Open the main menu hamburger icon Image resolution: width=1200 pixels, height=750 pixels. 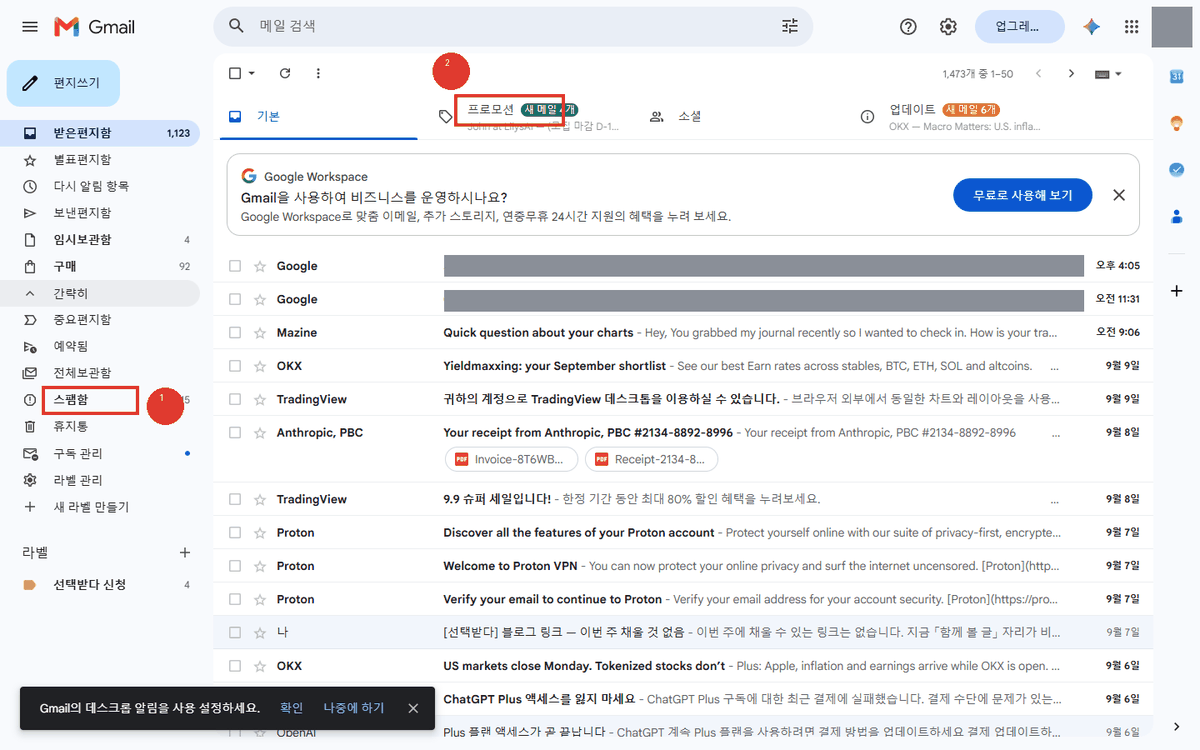point(30,27)
